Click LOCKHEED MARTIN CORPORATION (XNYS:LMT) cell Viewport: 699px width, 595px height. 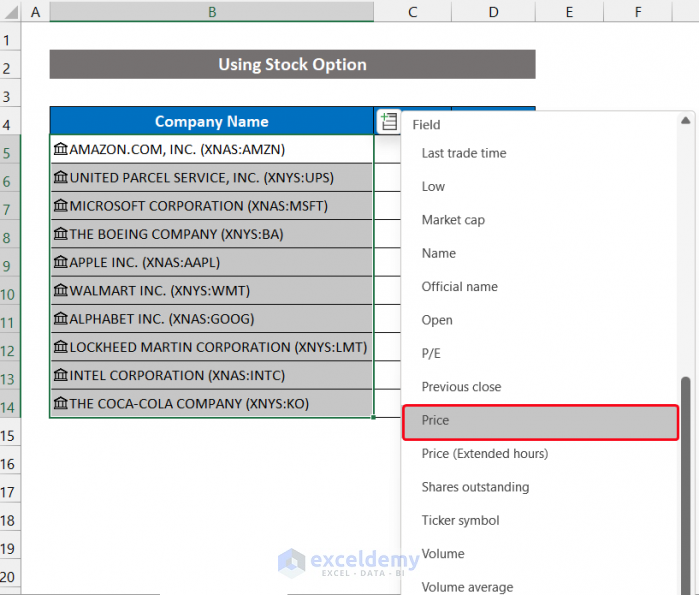pos(212,347)
